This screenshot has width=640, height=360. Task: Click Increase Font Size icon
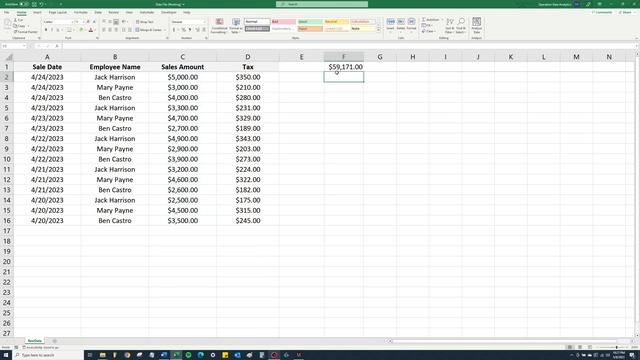coord(88,22)
